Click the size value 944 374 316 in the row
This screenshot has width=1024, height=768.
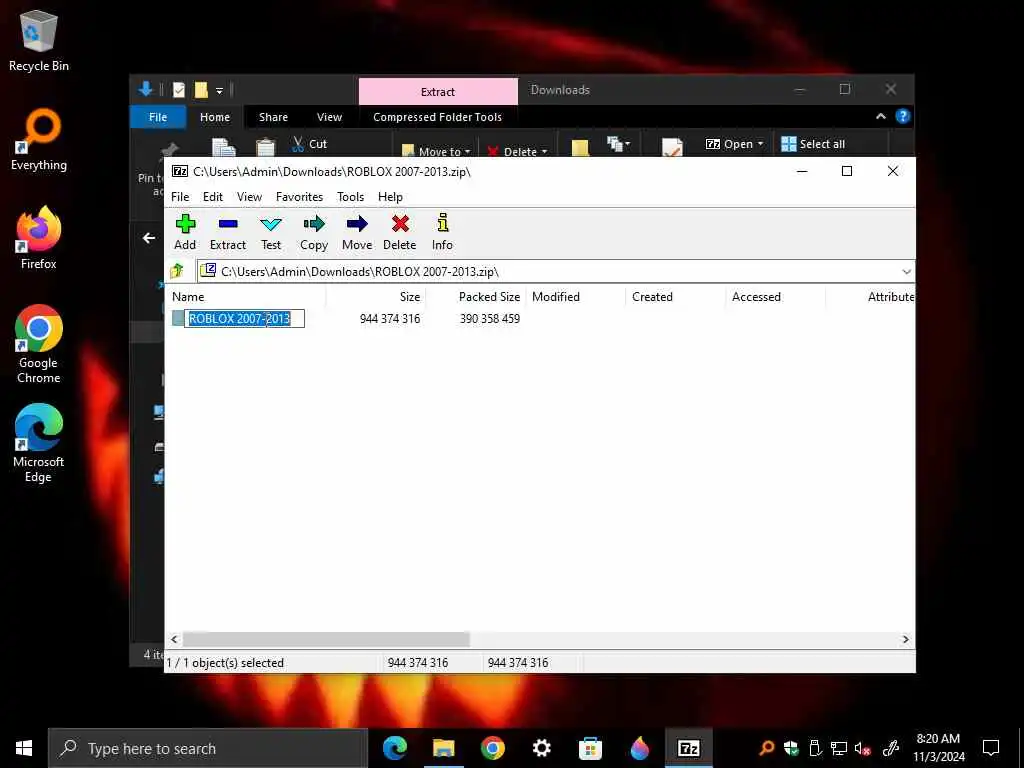pos(390,319)
